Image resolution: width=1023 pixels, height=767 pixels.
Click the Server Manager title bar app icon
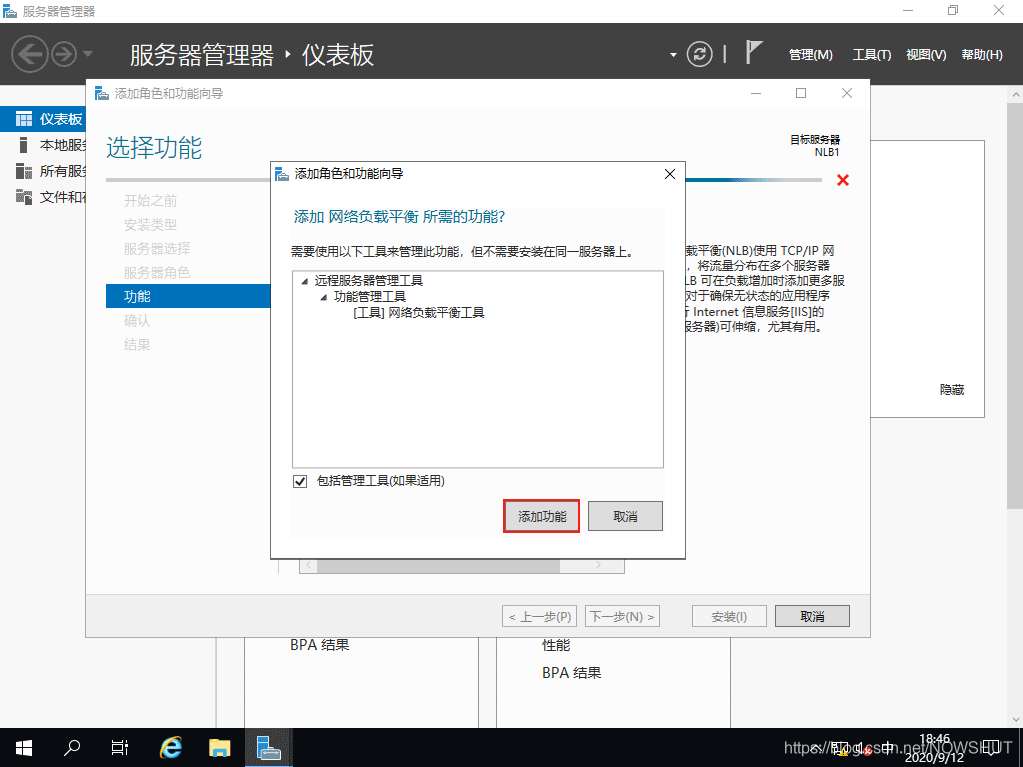pos(10,11)
